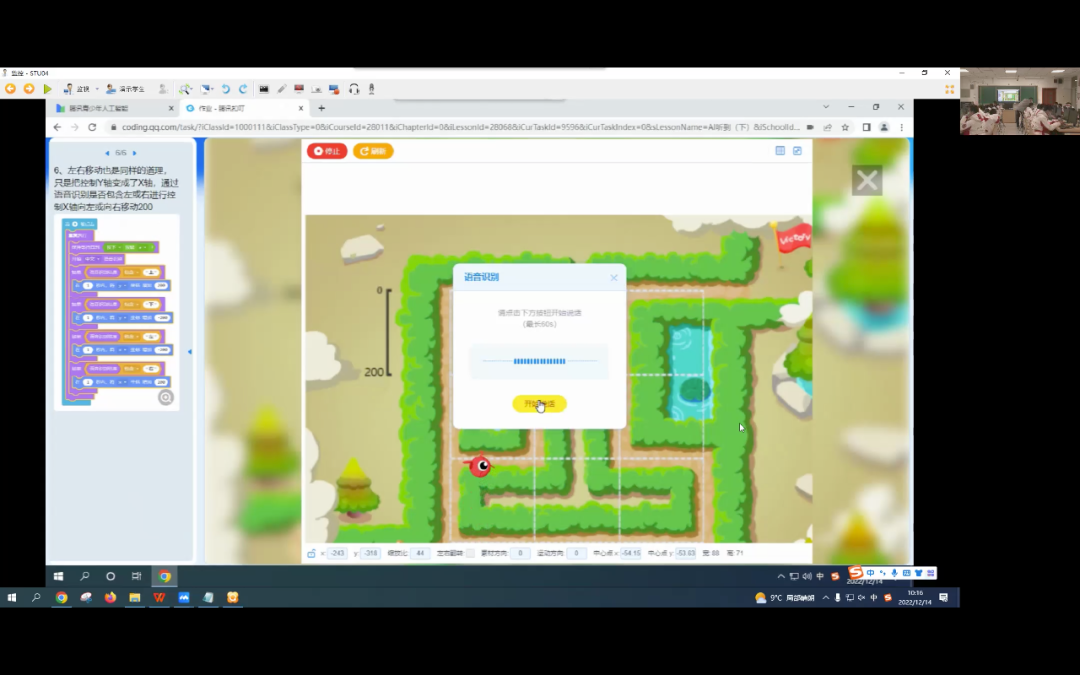Click the scale field showing 44

[419, 553]
